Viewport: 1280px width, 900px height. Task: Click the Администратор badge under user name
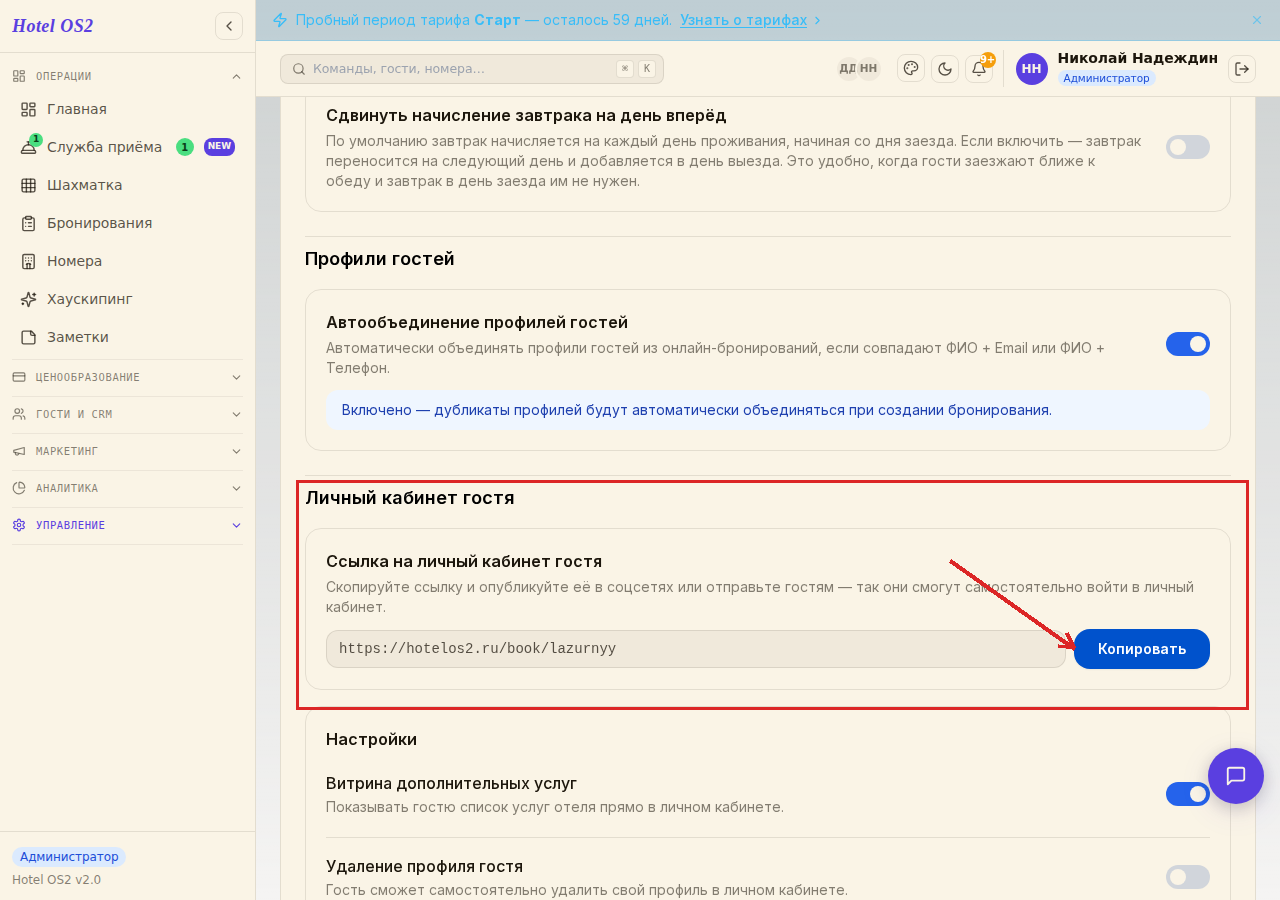point(1106,78)
